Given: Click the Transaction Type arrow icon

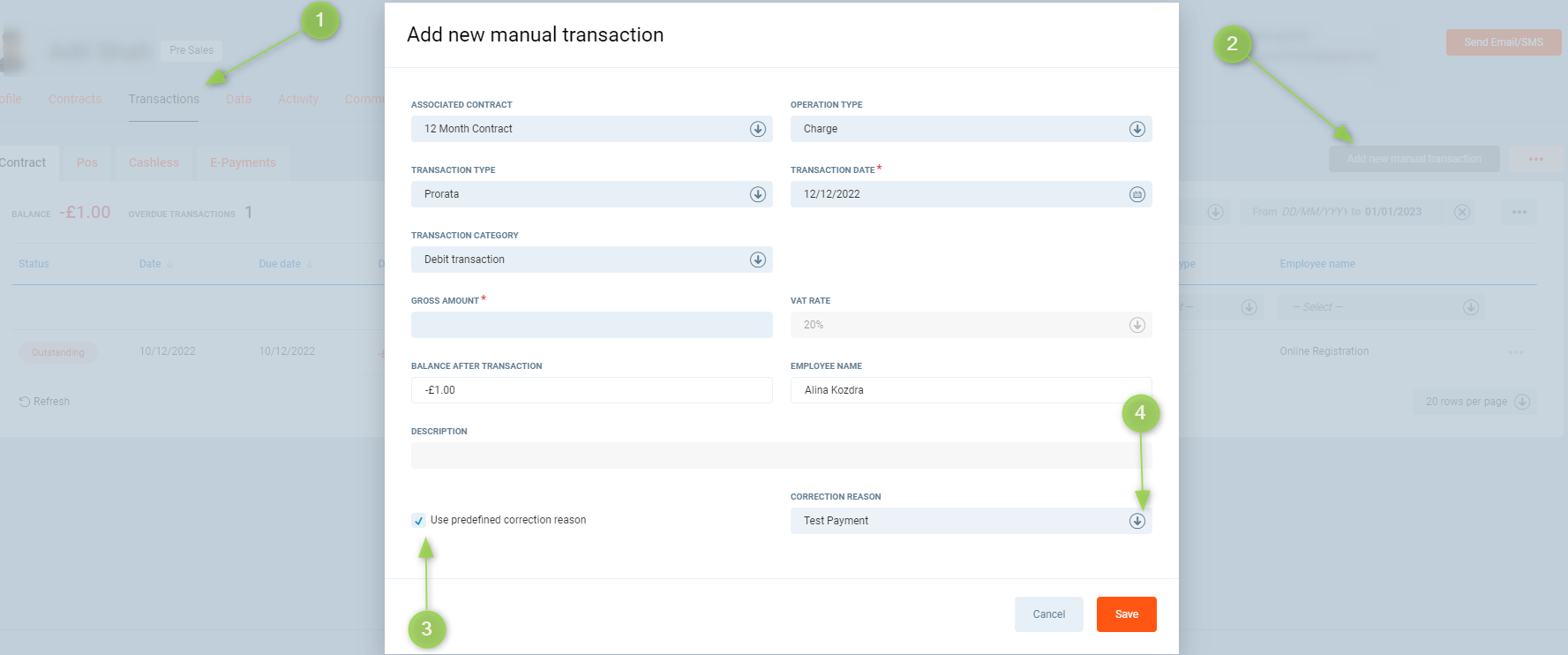Looking at the screenshot, I should pos(757,194).
